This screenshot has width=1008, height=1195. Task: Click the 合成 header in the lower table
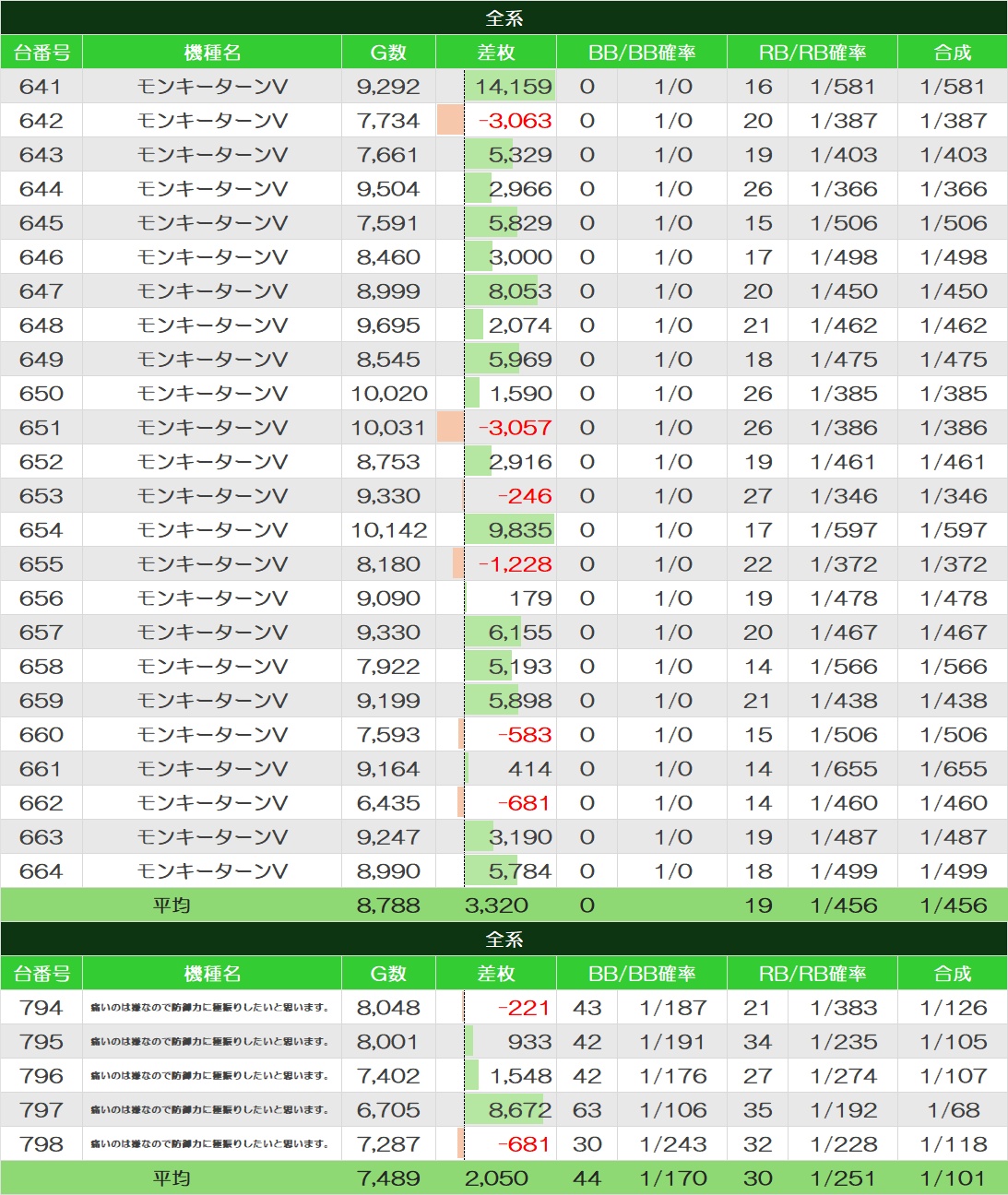tap(953, 973)
